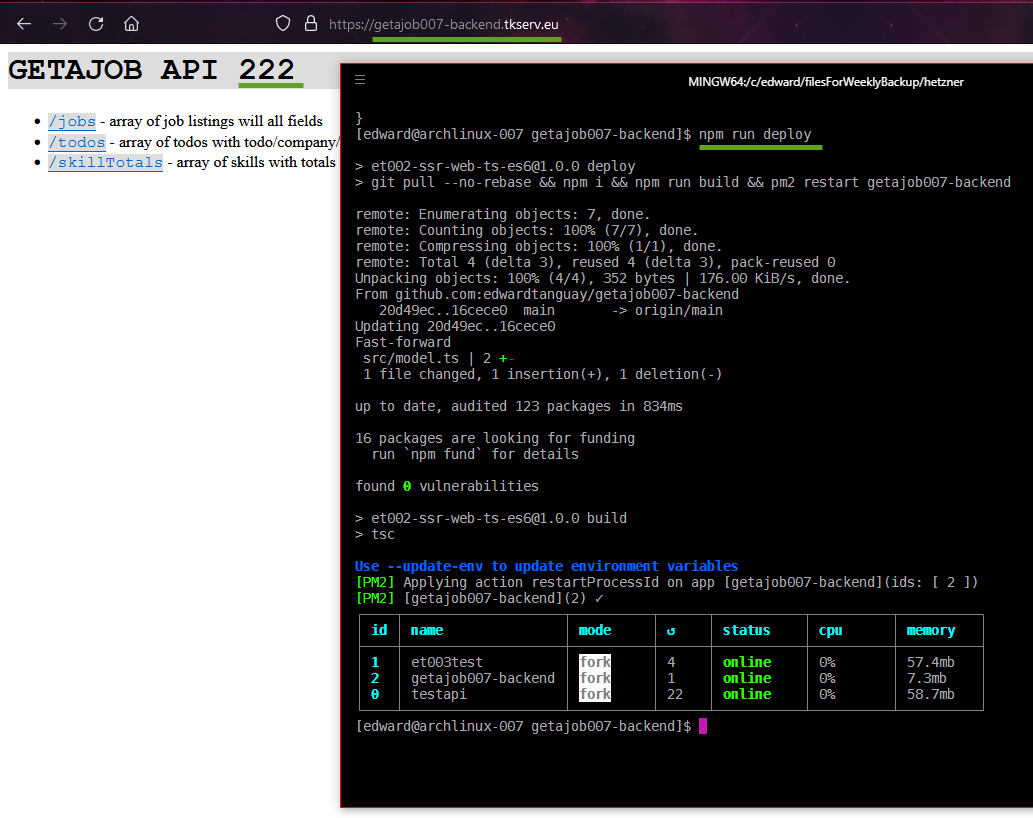Reload the current page

tap(96, 23)
